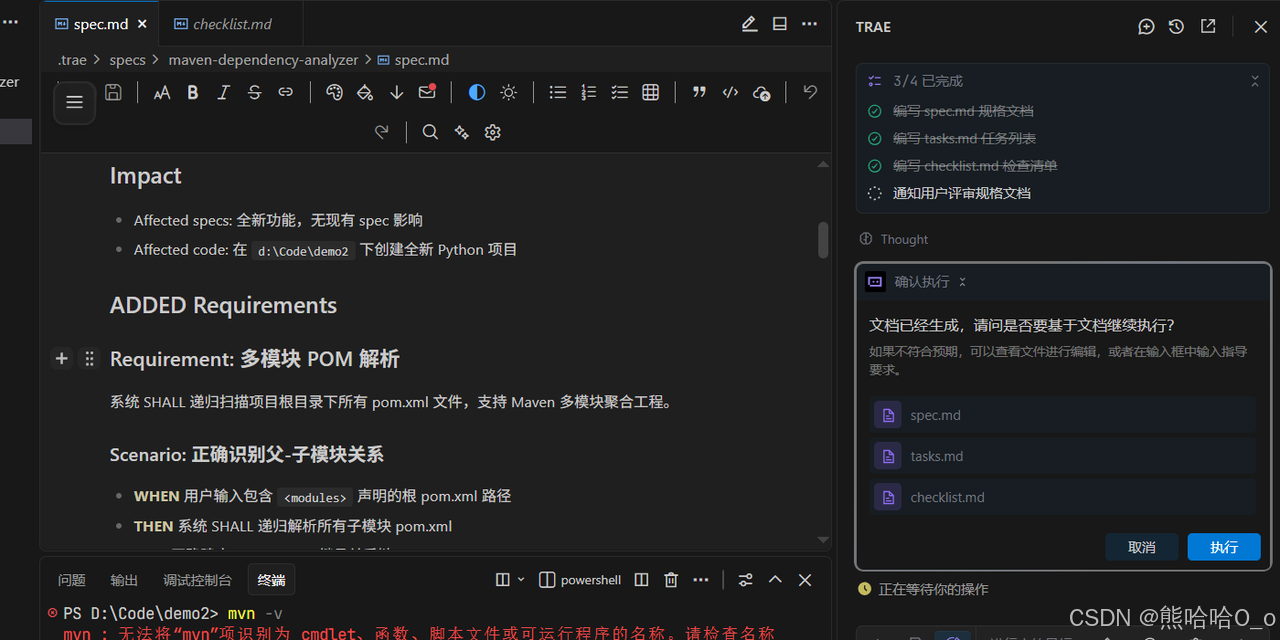This screenshot has height=640, width=1280.
Task: Open terminal panel settings sliders
Action: (745, 580)
